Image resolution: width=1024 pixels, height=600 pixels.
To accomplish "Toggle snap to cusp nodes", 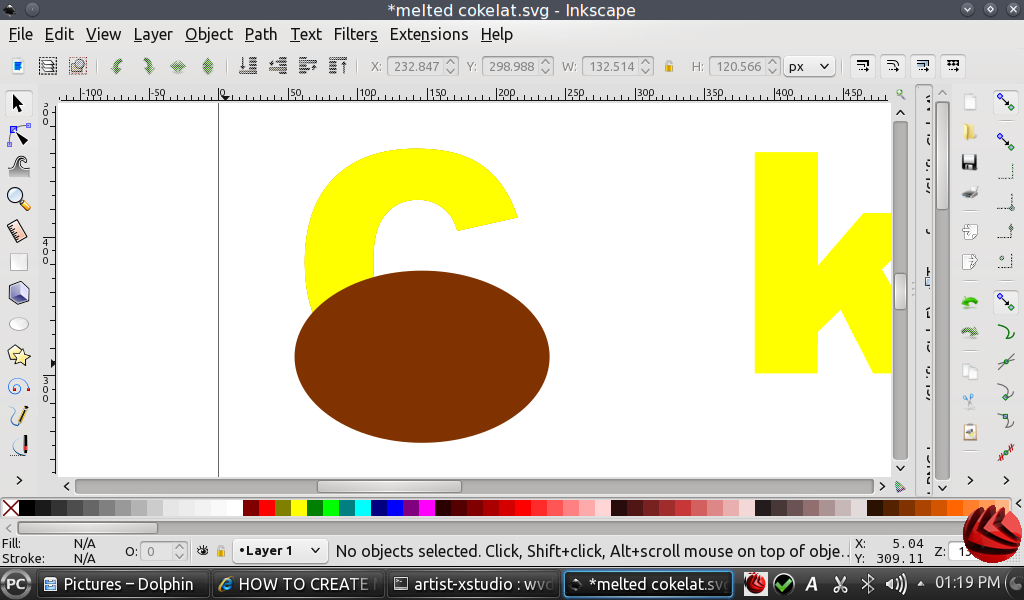I will coord(1006,391).
